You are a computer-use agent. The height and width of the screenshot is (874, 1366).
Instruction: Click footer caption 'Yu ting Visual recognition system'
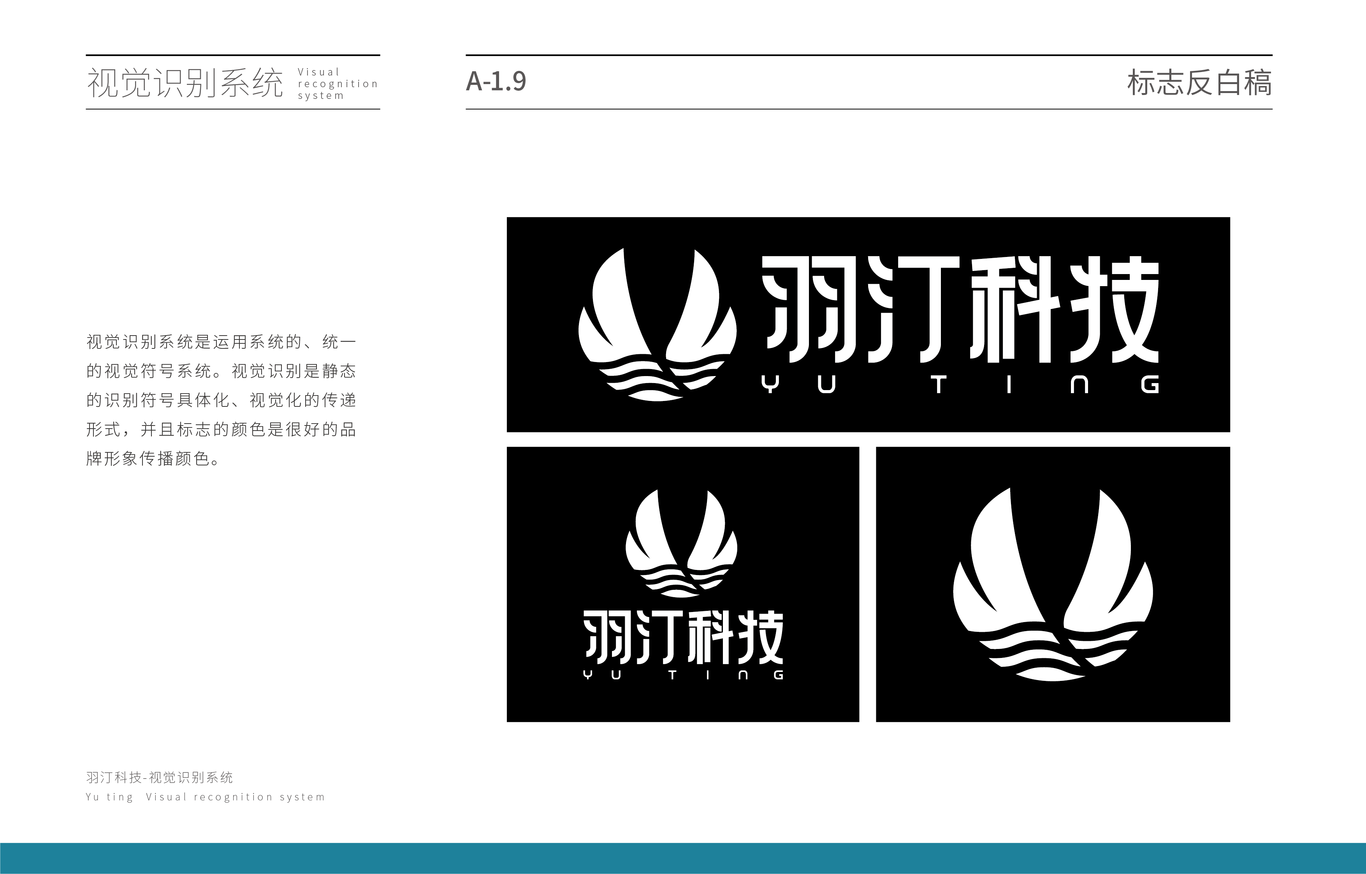(206, 797)
